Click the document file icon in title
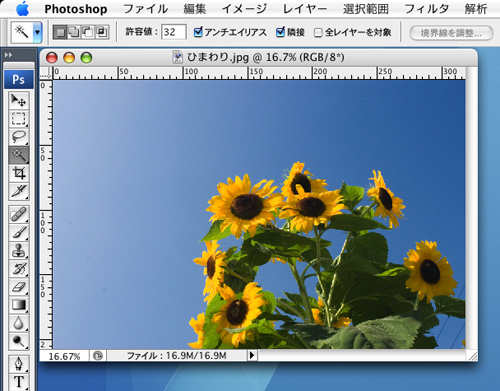The image size is (500, 391). (x=178, y=57)
